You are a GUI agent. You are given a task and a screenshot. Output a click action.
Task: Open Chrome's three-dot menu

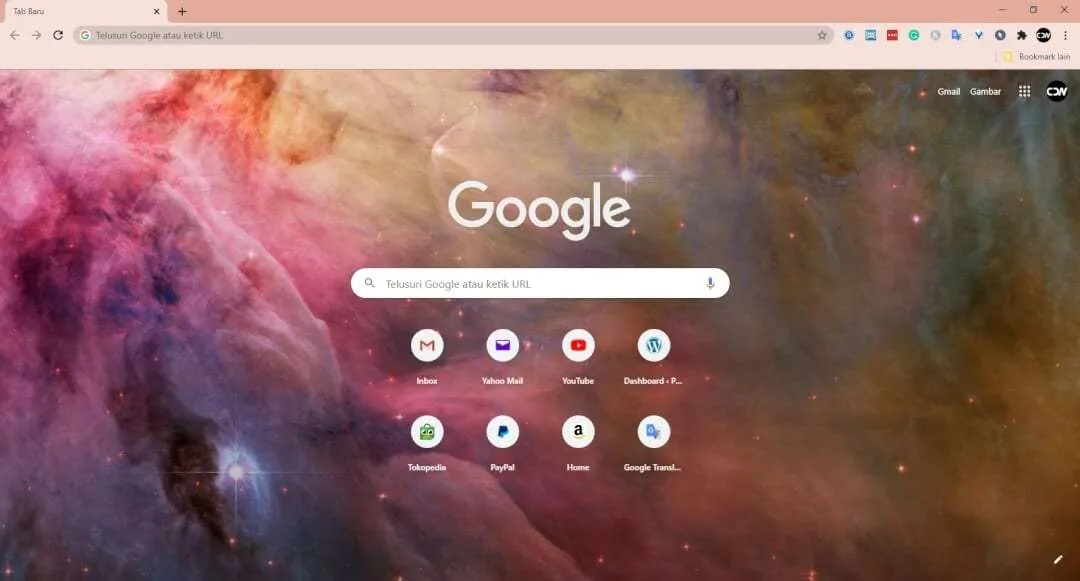click(1065, 35)
